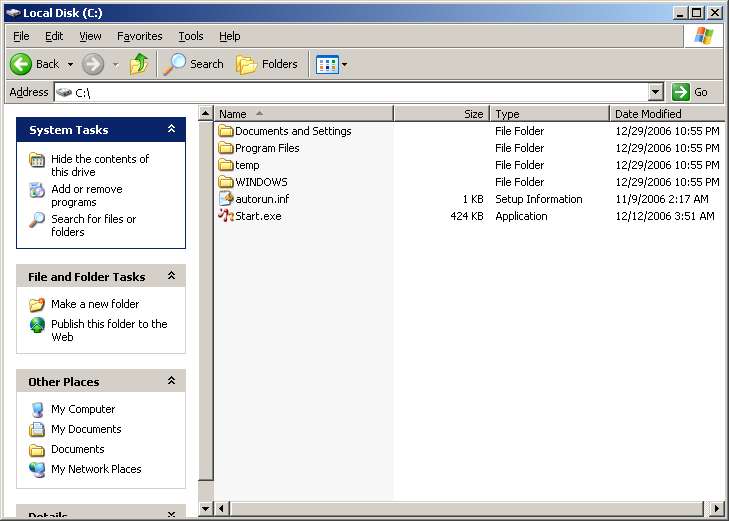Open the Back history dropdown arrow
The width and height of the screenshot is (729, 521).
[x=70, y=65]
